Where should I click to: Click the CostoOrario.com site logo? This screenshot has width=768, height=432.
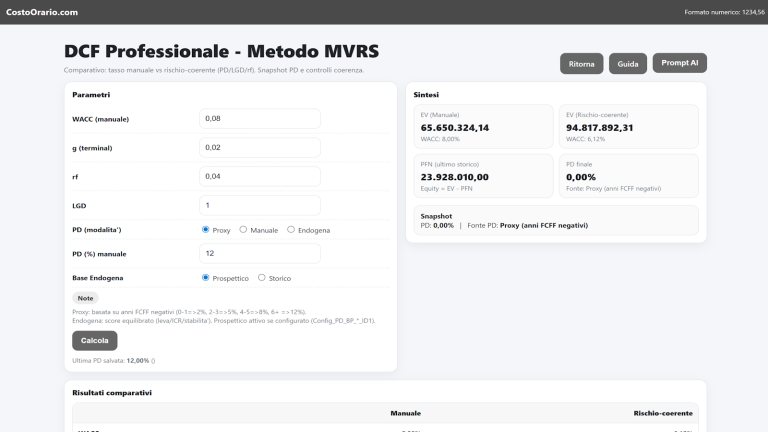42,12
